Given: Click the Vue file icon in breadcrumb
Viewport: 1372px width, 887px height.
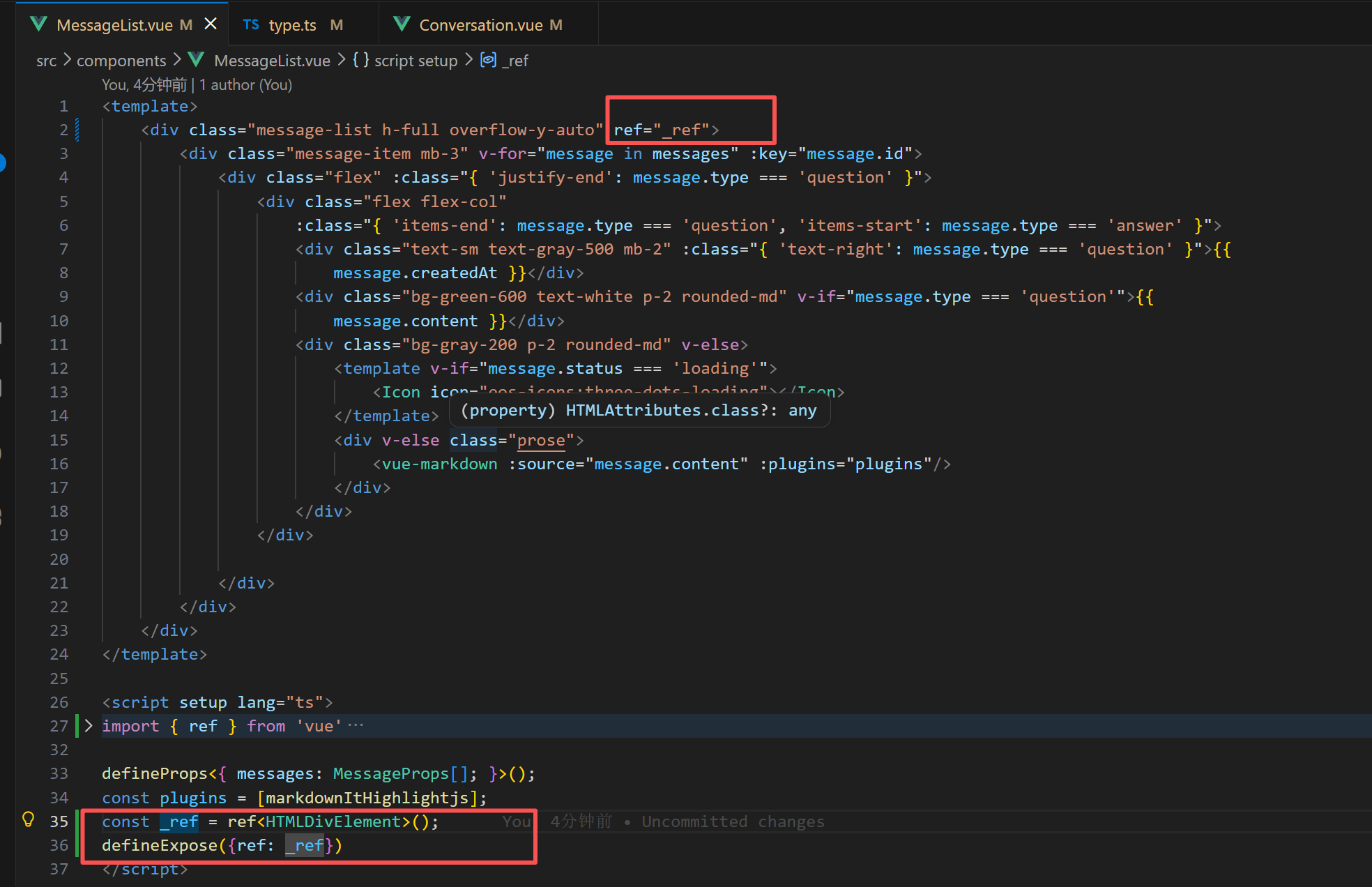Looking at the screenshot, I should pyautogui.click(x=197, y=60).
